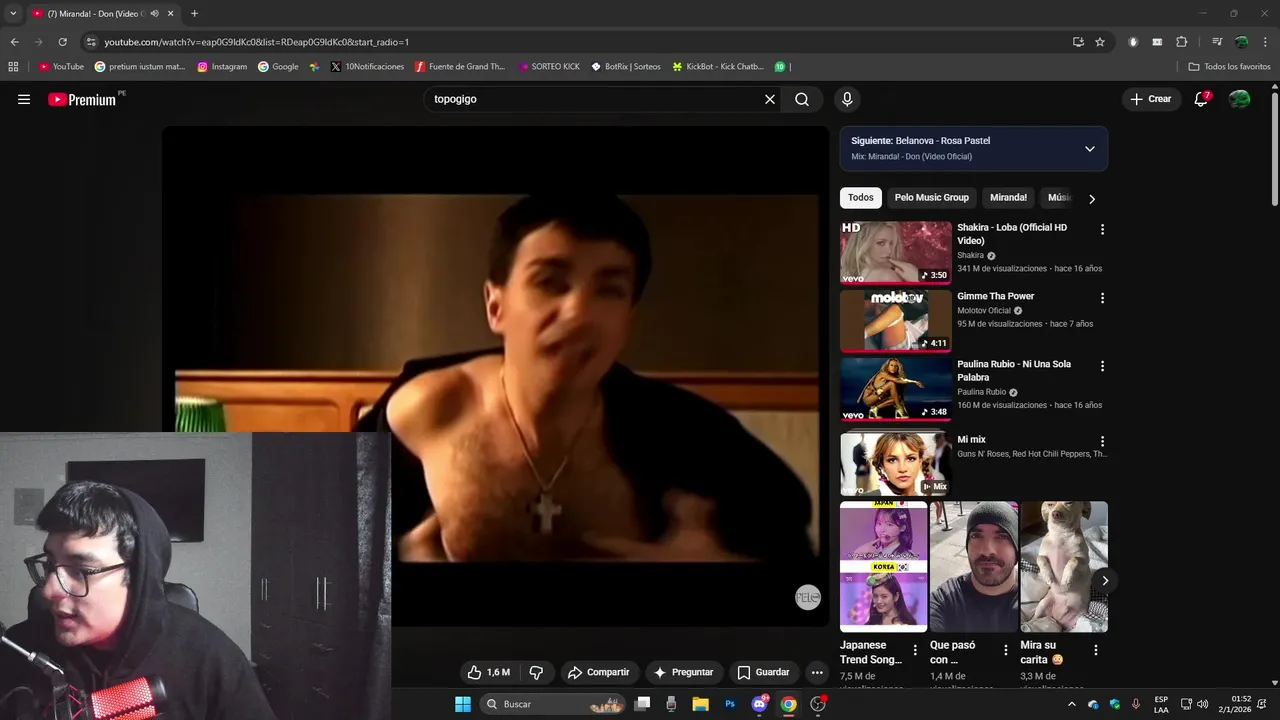Reload the YouTube page

pyautogui.click(x=62, y=42)
